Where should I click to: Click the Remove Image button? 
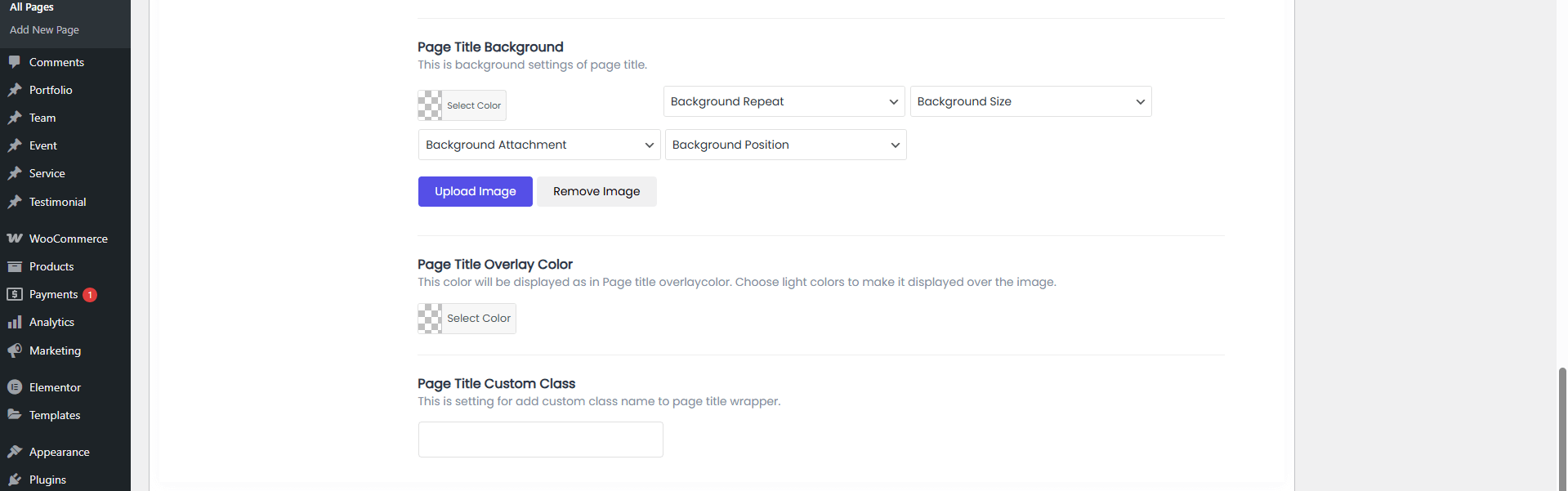pyautogui.click(x=596, y=191)
